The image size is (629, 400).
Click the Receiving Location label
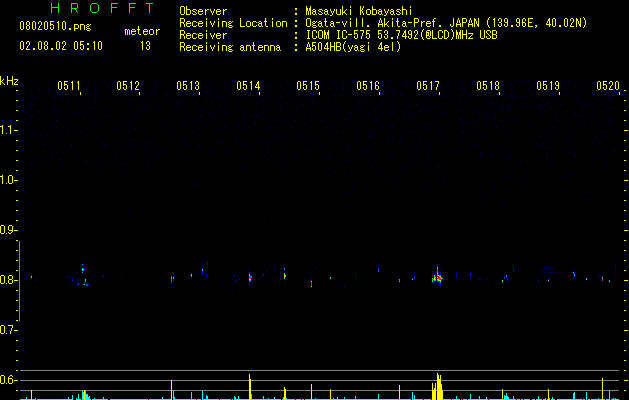pos(233,23)
